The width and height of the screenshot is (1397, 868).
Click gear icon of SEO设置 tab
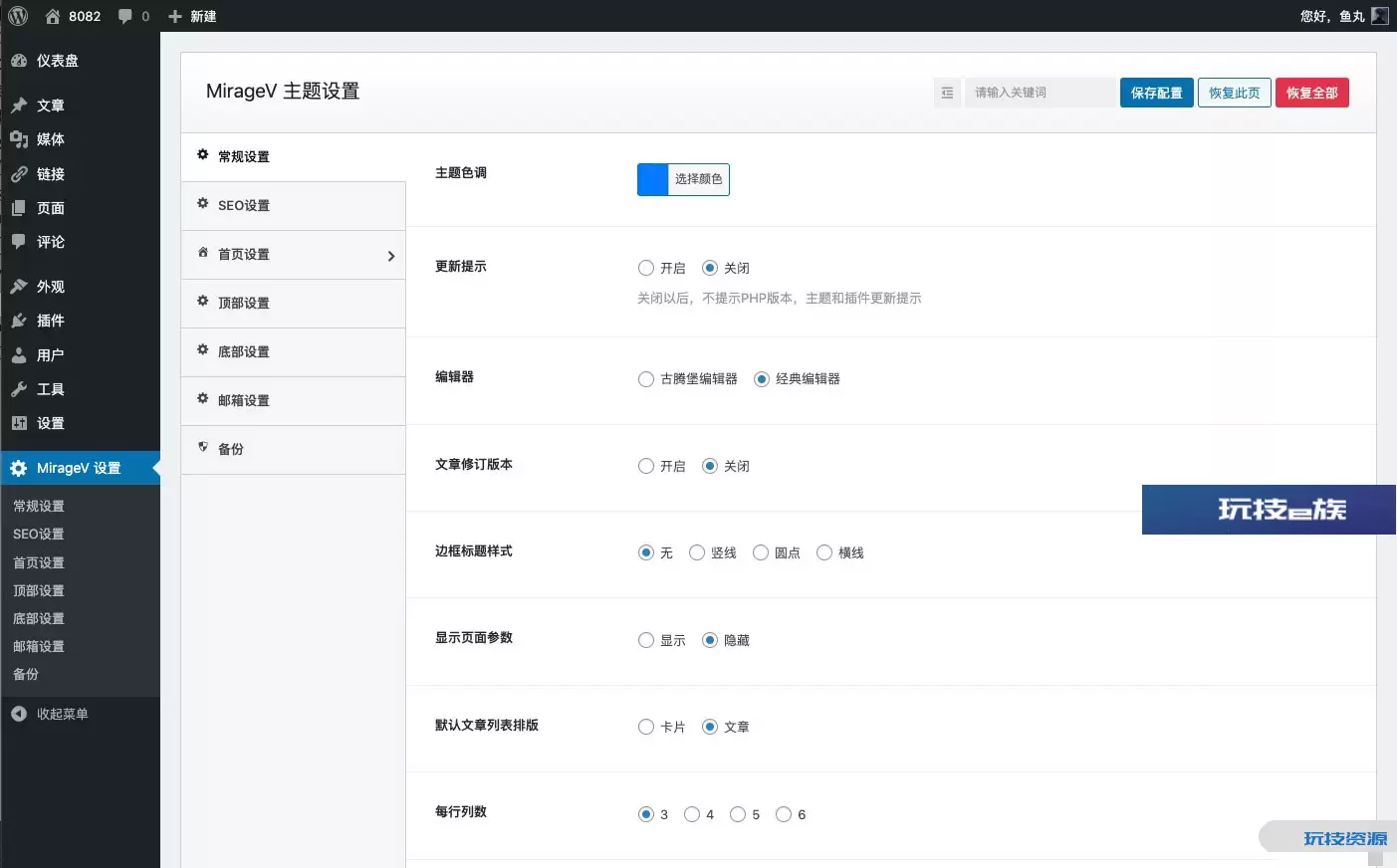click(x=203, y=204)
